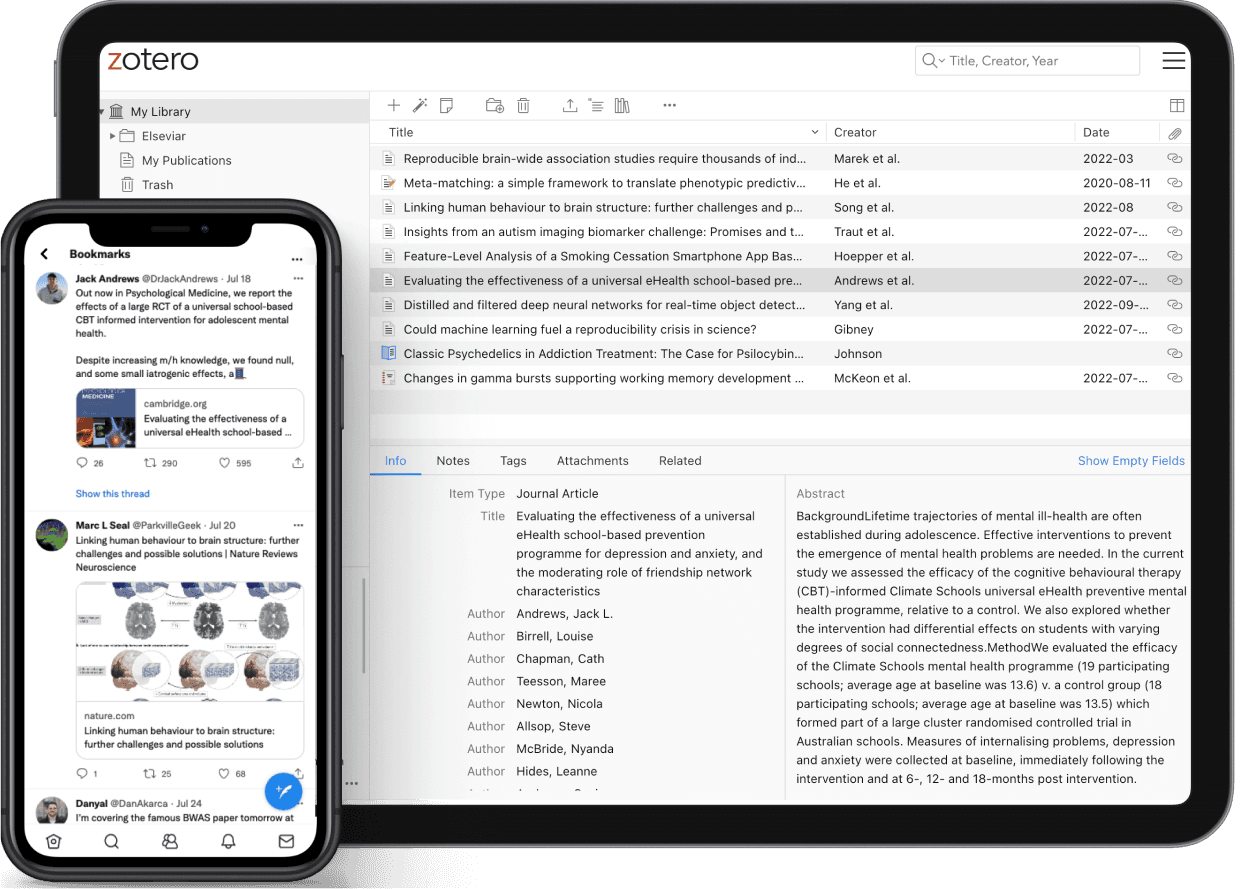Viewport: 1252px width, 889px height.
Task: Open the Bookmarks header ellipsis menu
Action: pyautogui.click(x=297, y=258)
